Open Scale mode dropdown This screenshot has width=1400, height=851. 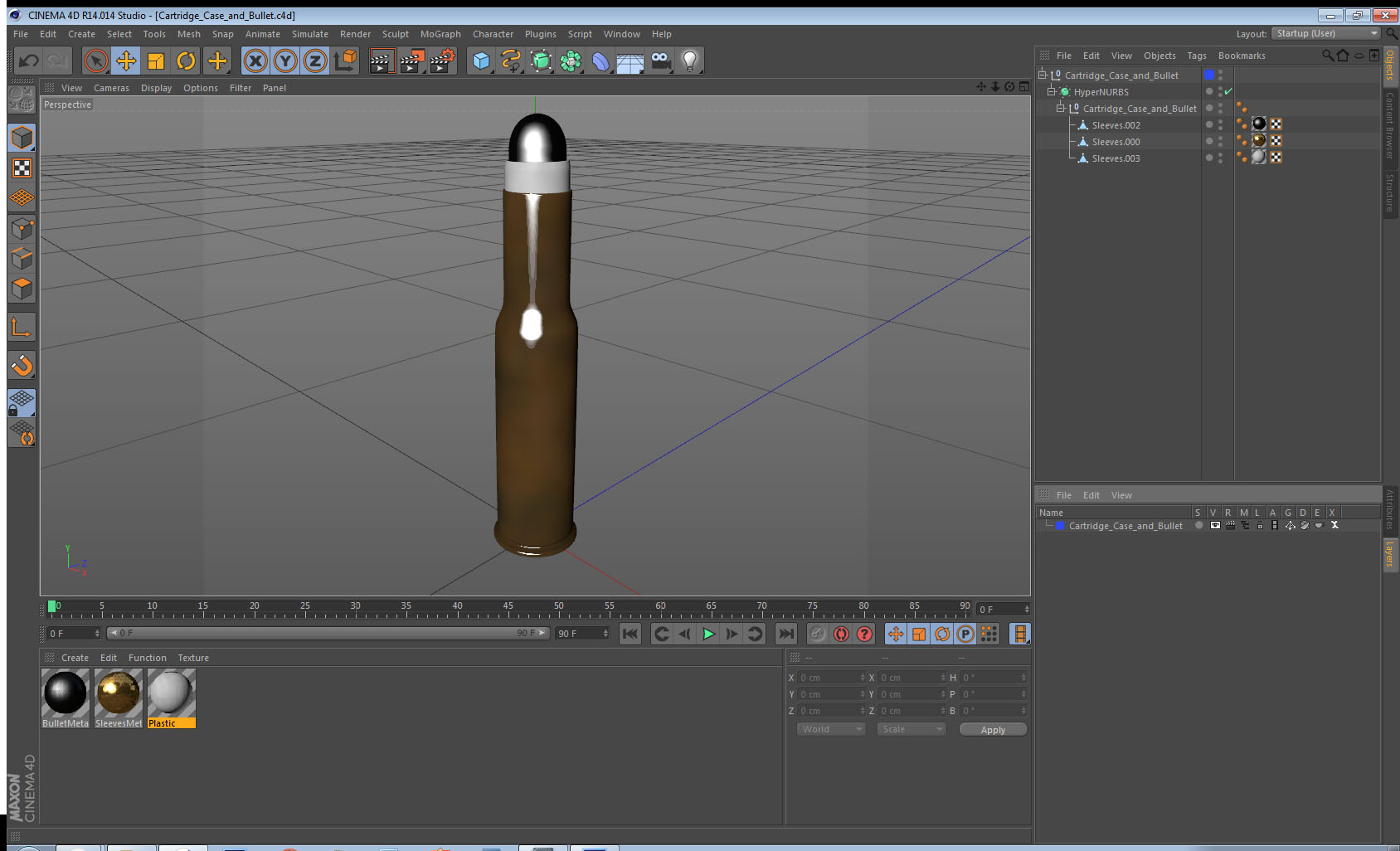tap(911, 729)
